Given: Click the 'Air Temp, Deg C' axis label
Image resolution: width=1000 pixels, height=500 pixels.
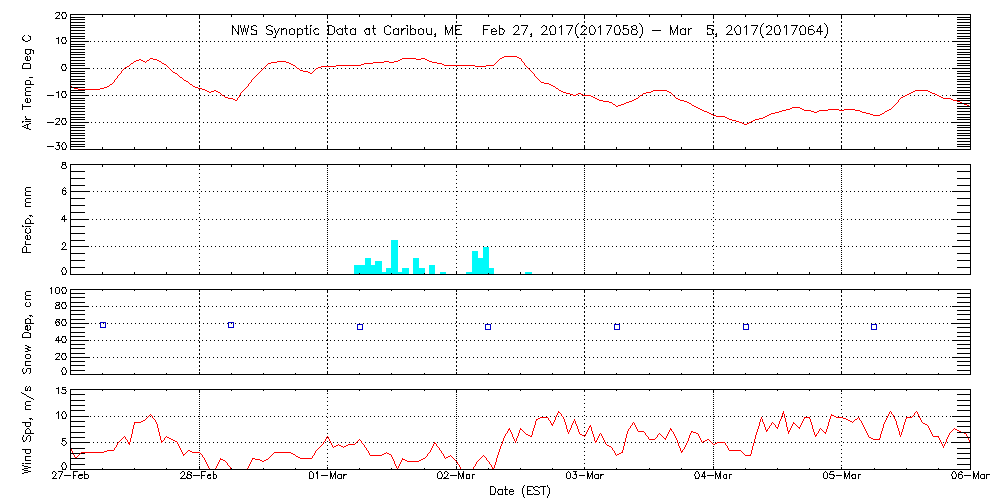Looking at the screenshot, I should click(27, 81).
